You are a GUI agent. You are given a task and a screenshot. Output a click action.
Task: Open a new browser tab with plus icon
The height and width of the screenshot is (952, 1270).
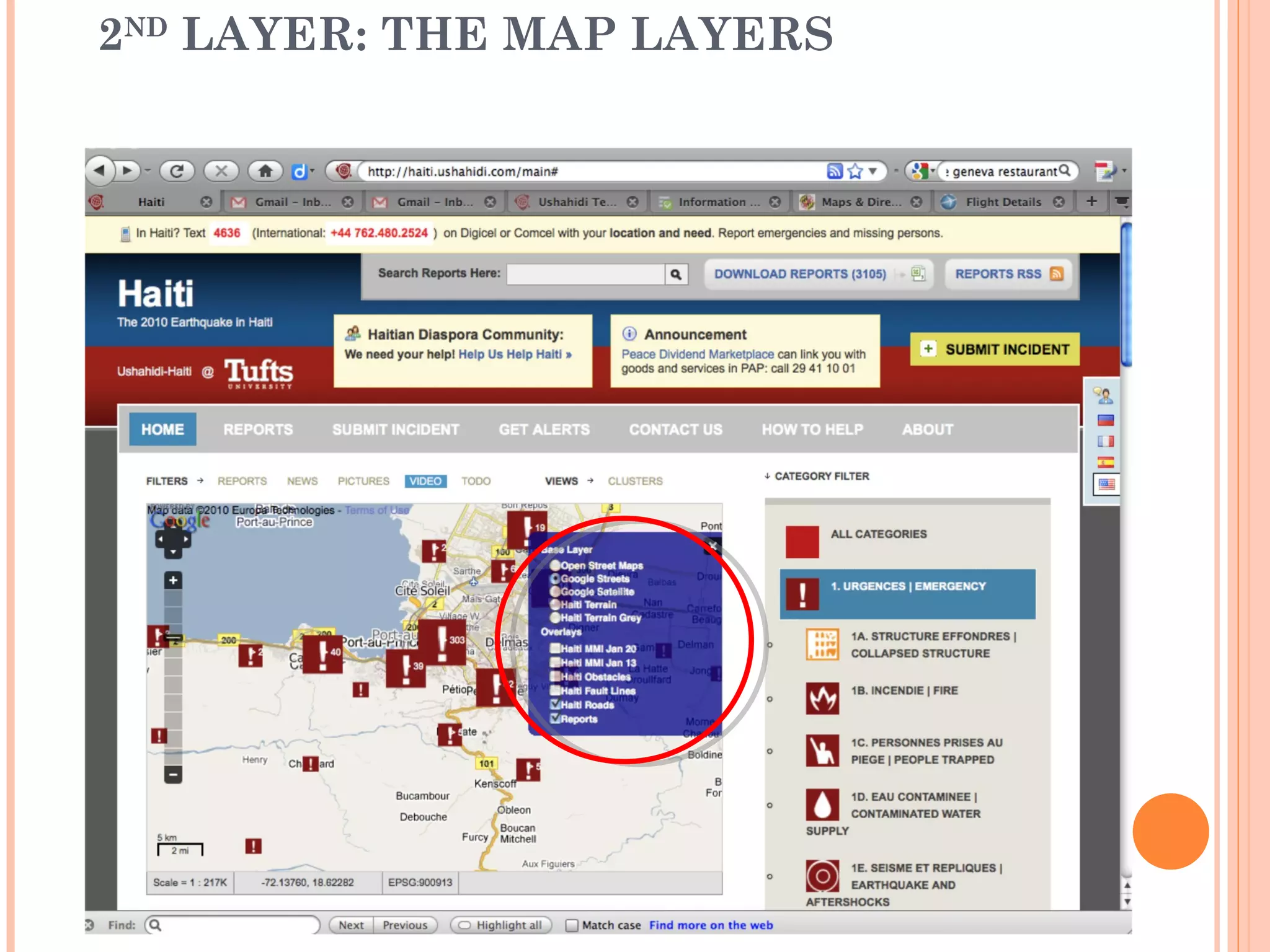tap(1092, 201)
